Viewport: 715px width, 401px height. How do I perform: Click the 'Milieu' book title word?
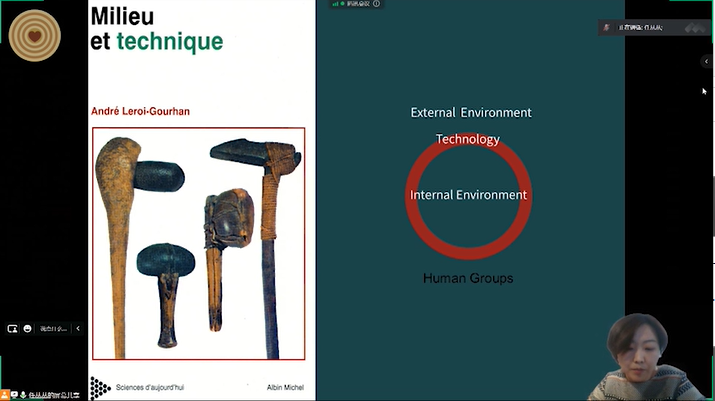point(122,16)
